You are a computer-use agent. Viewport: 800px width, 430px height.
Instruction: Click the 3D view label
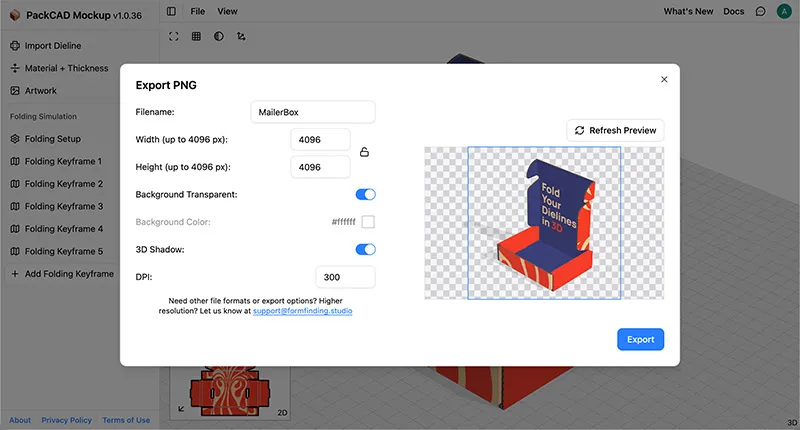(792, 422)
